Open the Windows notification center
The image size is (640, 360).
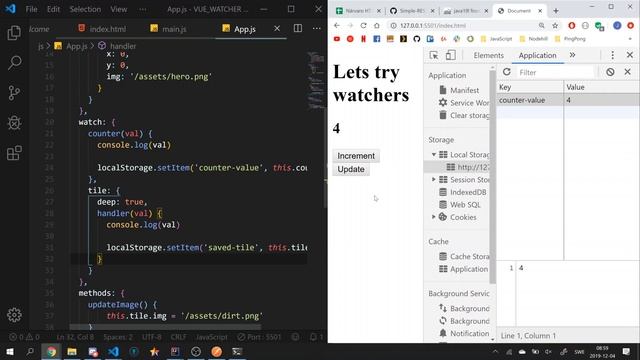tap(626, 351)
